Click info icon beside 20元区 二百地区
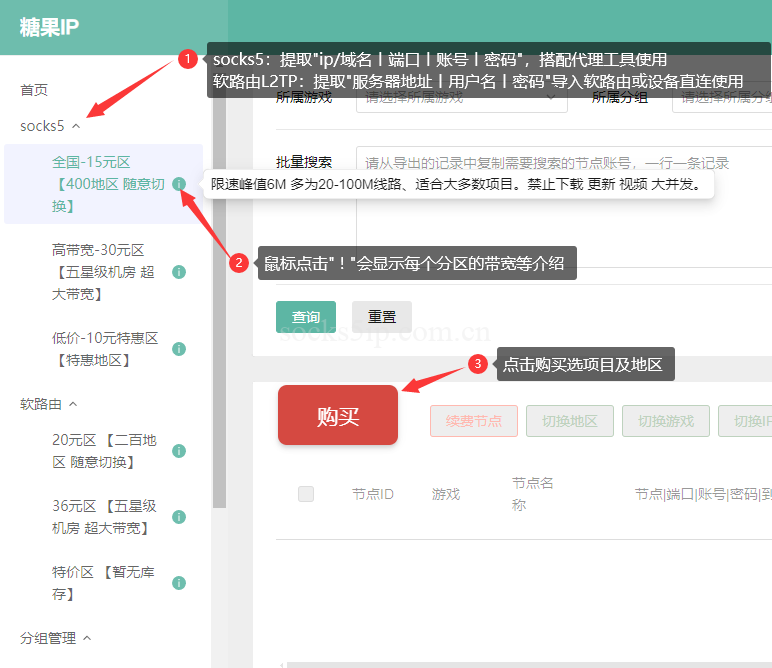This screenshot has height=668, width=772. [179, 451]
